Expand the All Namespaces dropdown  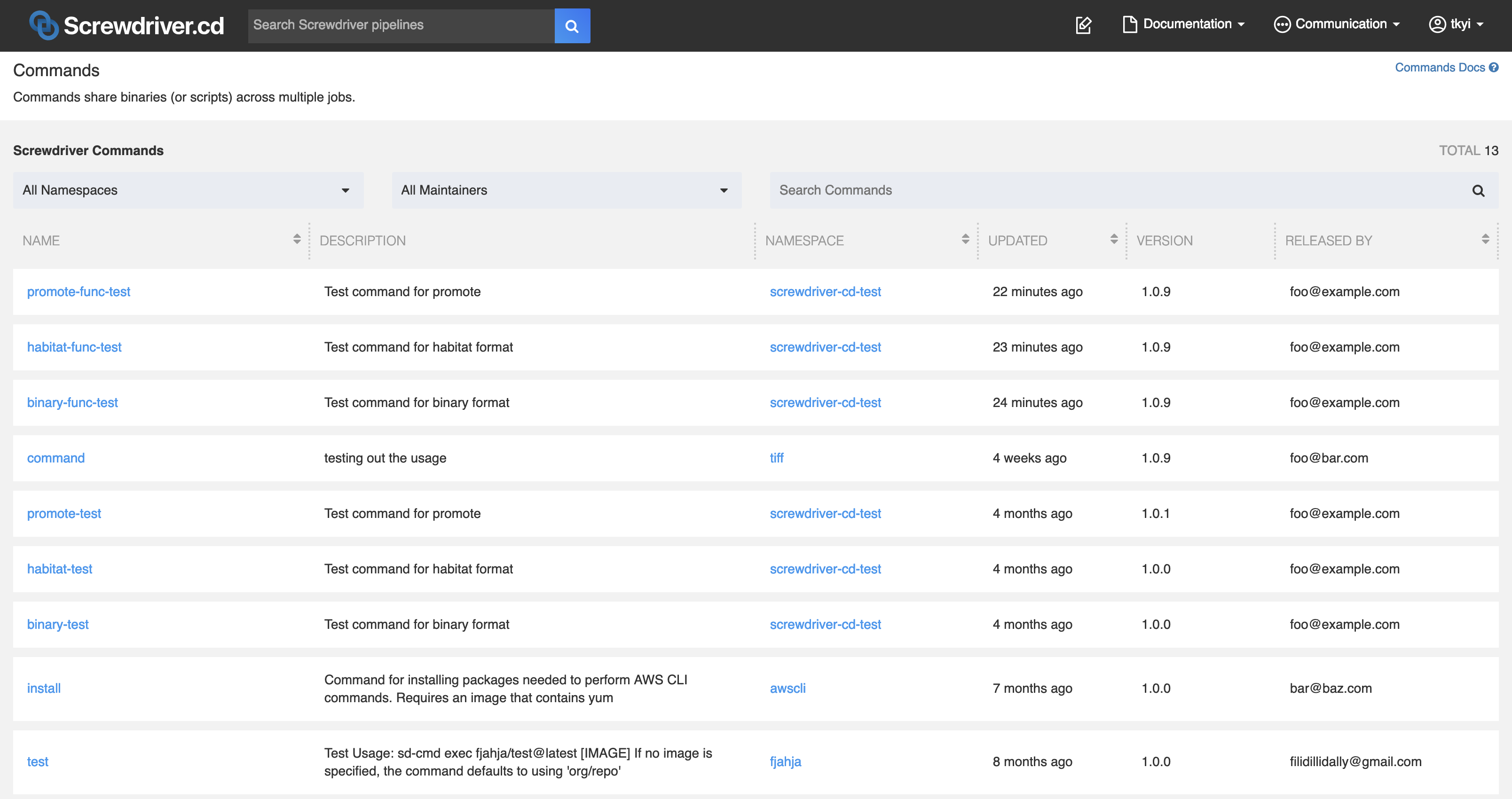tap(189, 190)
